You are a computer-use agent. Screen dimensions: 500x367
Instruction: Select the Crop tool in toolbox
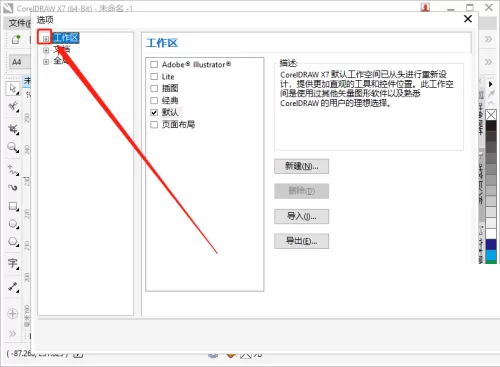tap(13, 129)
